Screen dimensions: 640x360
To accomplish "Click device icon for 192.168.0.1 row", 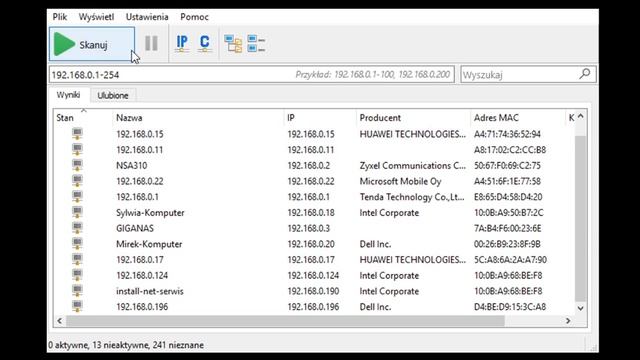I will click(77, 196).
